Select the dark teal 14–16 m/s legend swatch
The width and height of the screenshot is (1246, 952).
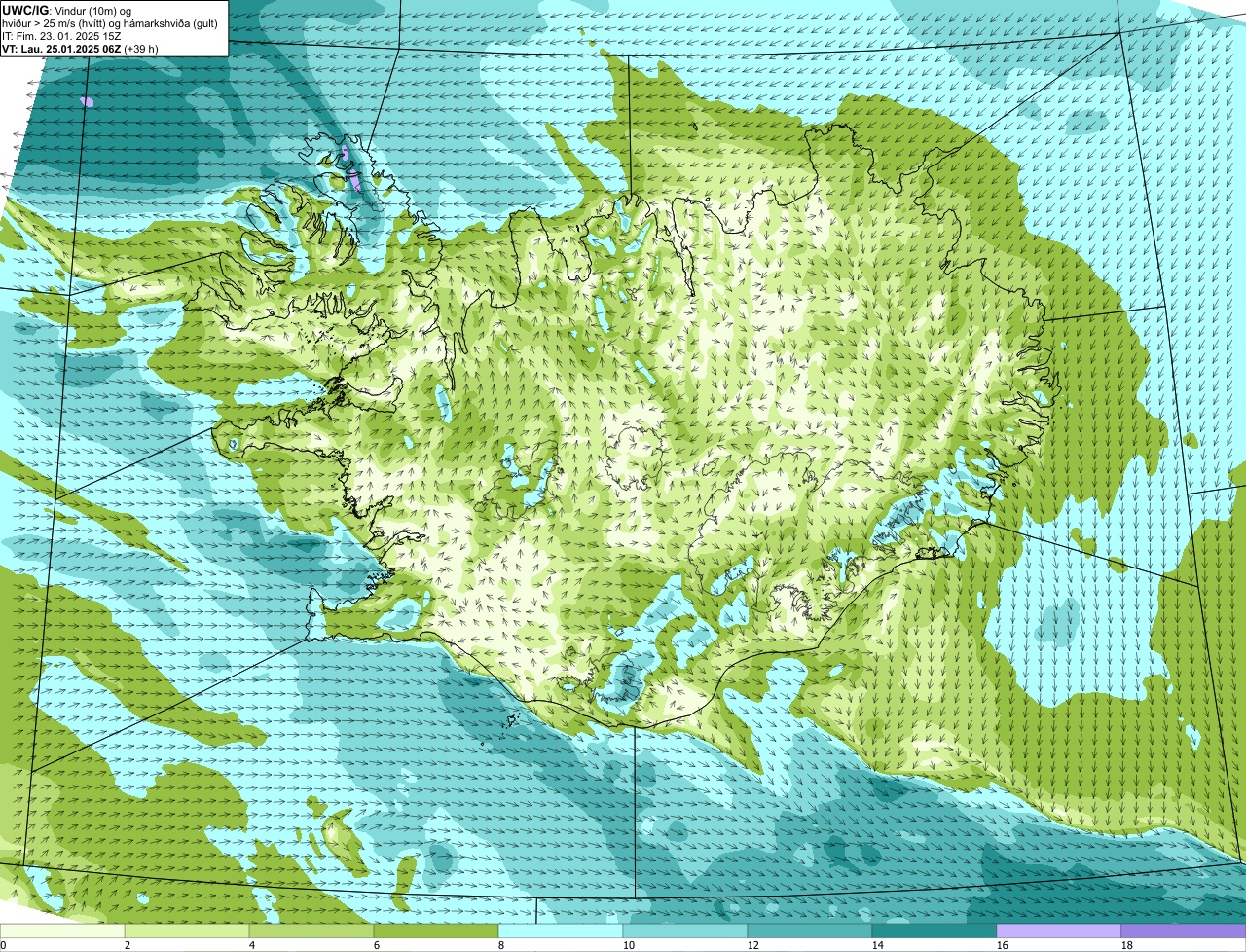pos(934,931)
